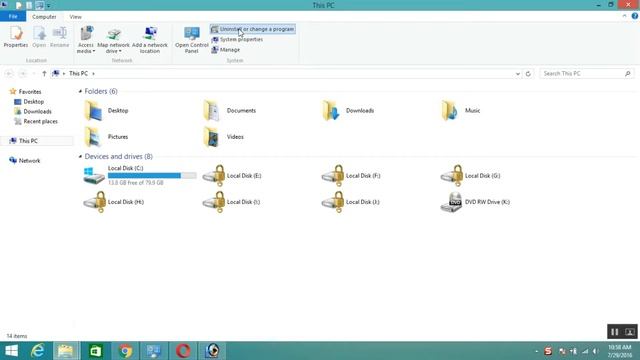Open the Properties ribbon button
640x360 pixels.
click(16, 37)
